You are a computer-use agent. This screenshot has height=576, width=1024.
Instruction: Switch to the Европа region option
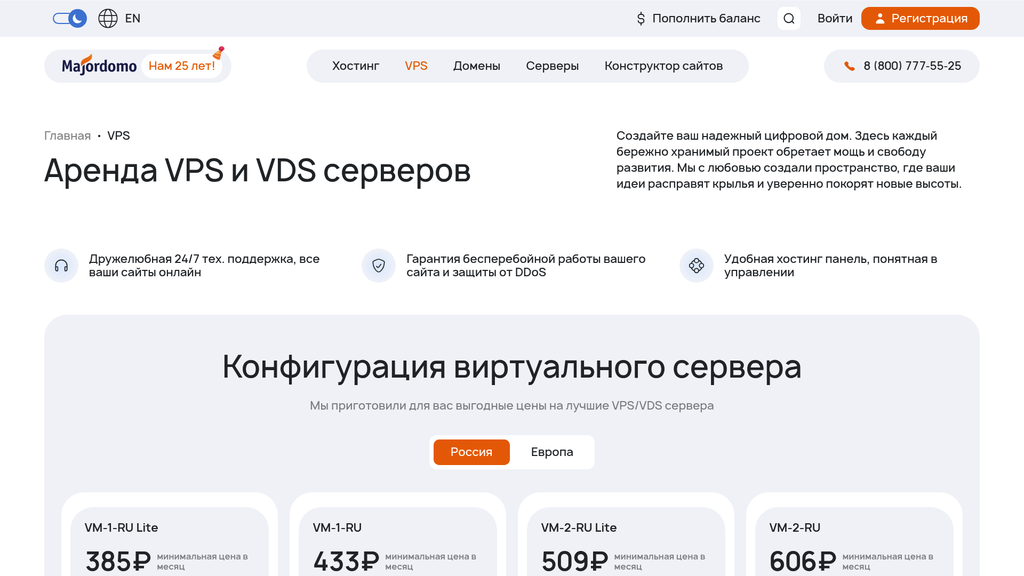[551, 452]
